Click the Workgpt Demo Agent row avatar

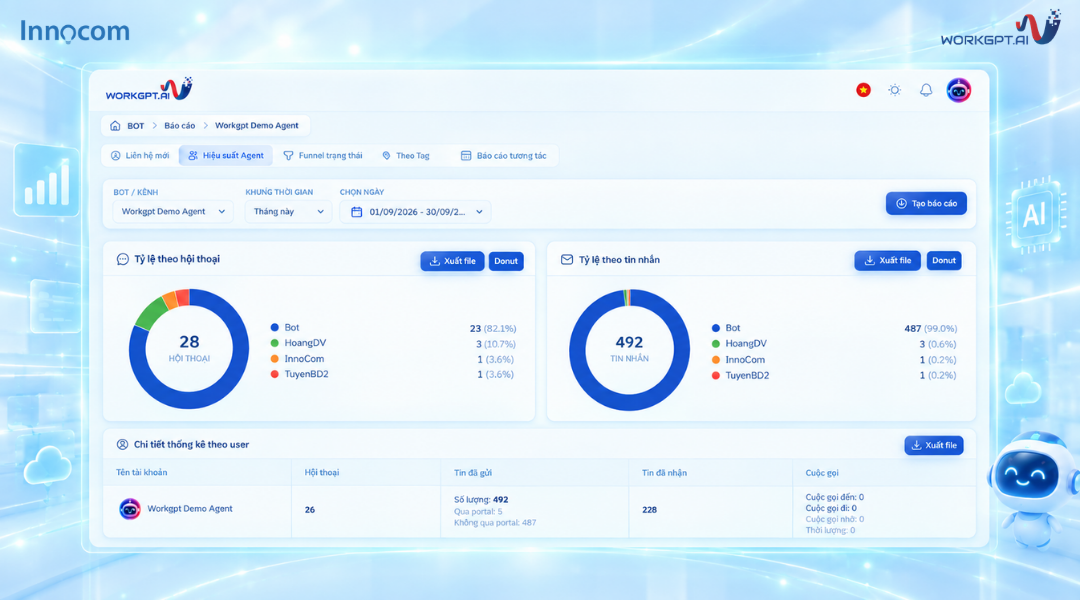pos(130,509)
